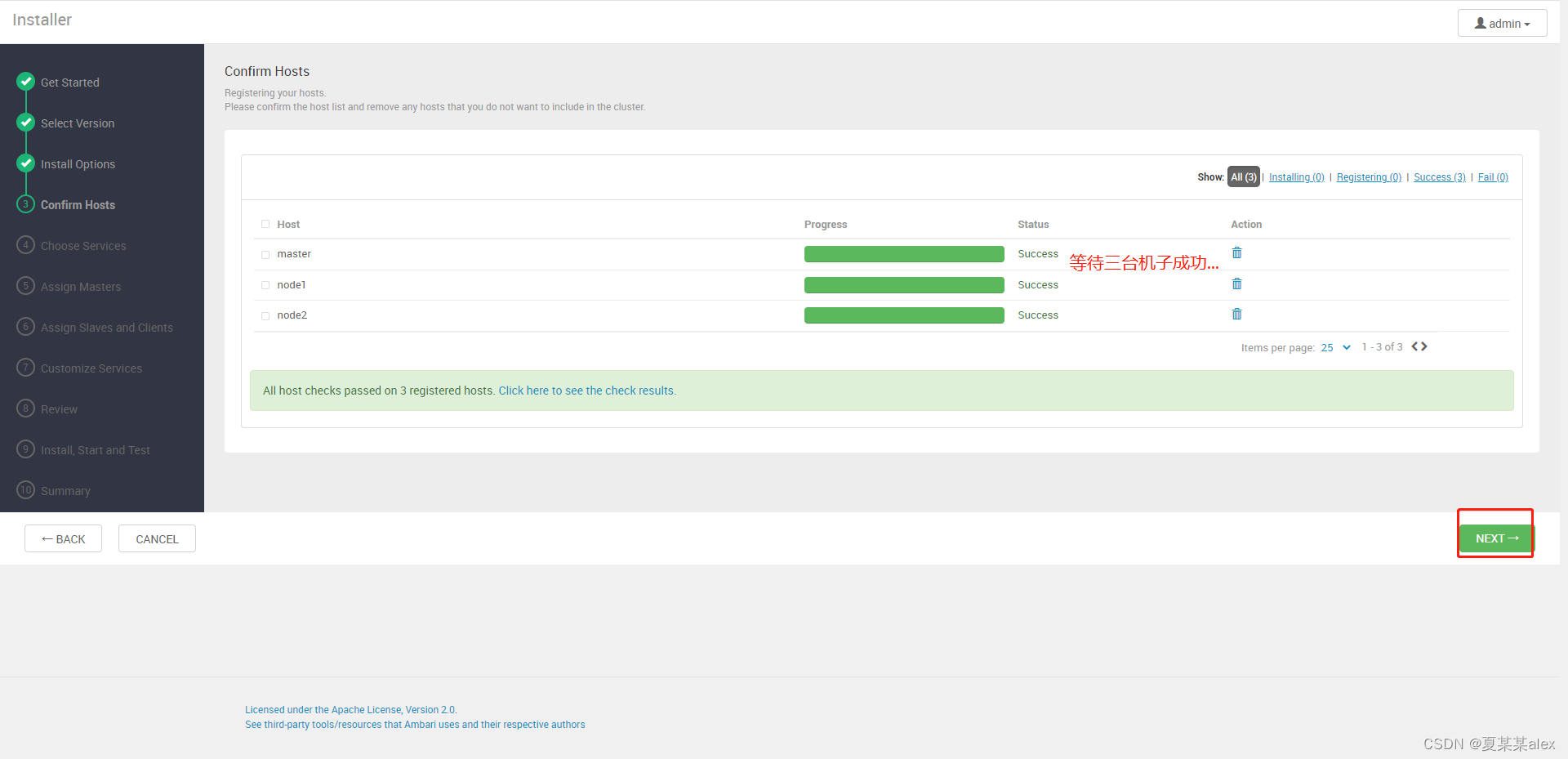
Task: Select the Install, Start and Test step
Action: click(x=96, y=450)
